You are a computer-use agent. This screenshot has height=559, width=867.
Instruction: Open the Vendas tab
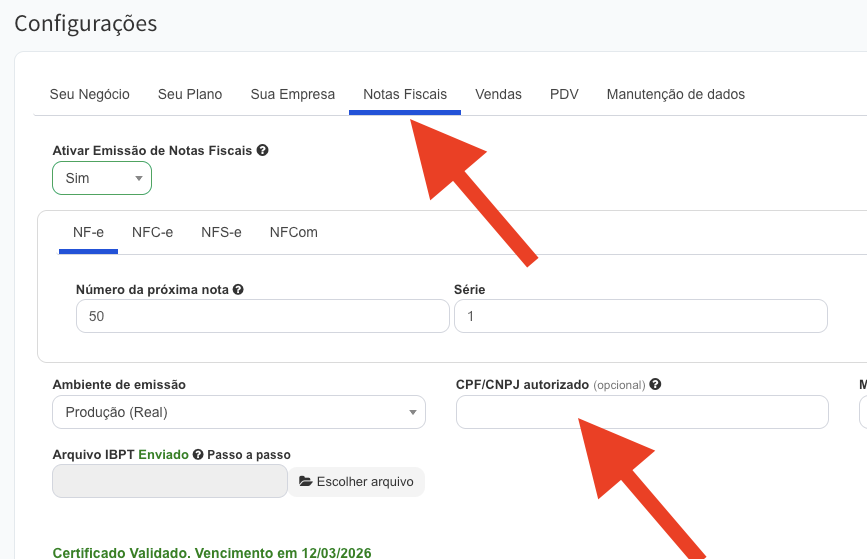pos(498,94)
